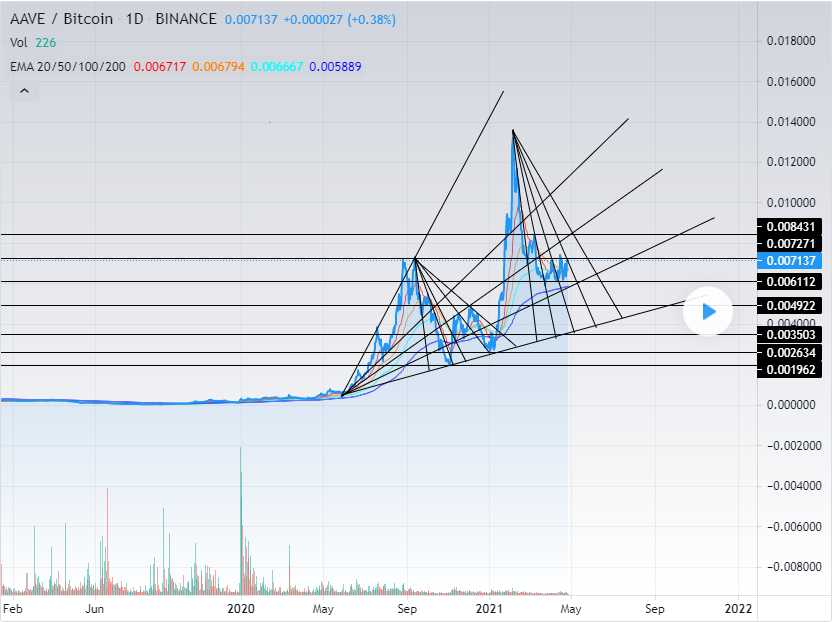Viewport: 832px width, 622px height.
Task: Click the orange EMA value 0.006794
Action: click(x=219, y=66)
